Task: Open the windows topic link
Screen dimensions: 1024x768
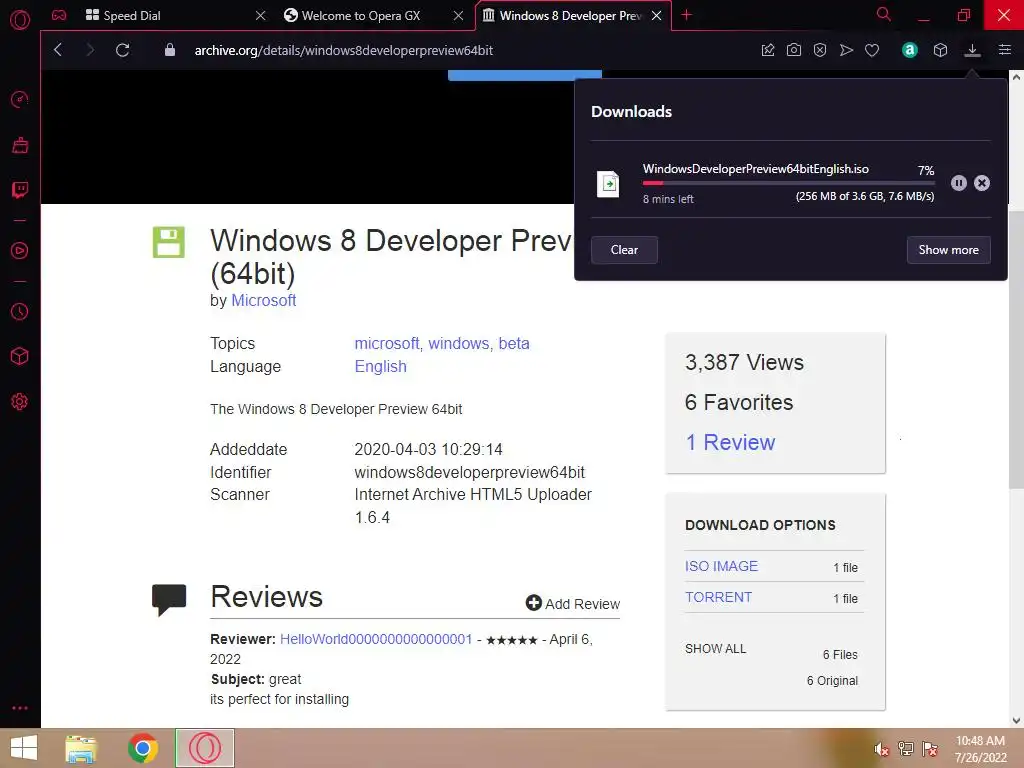Action: point(460,344)
